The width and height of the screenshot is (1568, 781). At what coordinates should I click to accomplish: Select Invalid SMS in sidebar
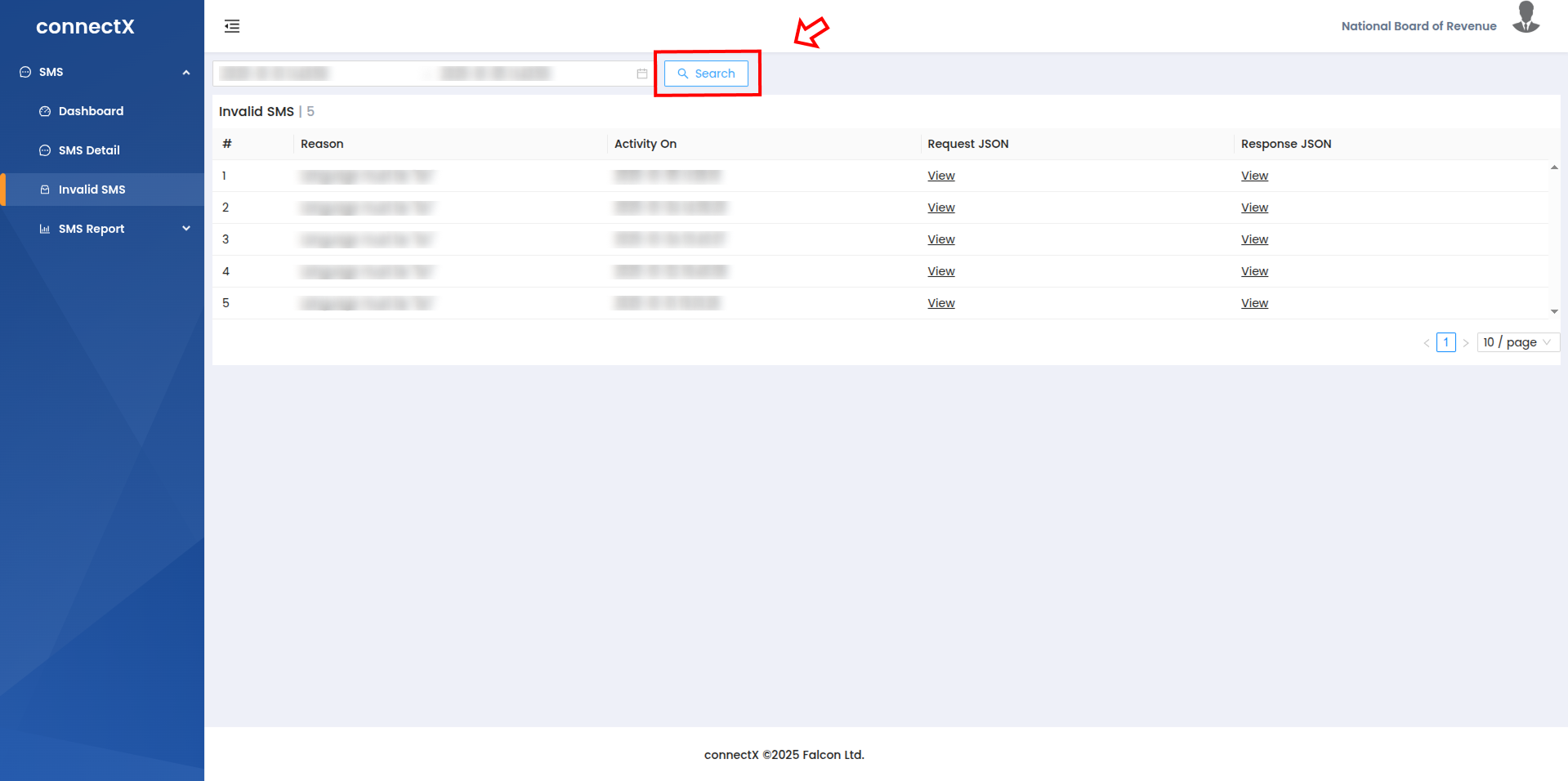[92, 190]
